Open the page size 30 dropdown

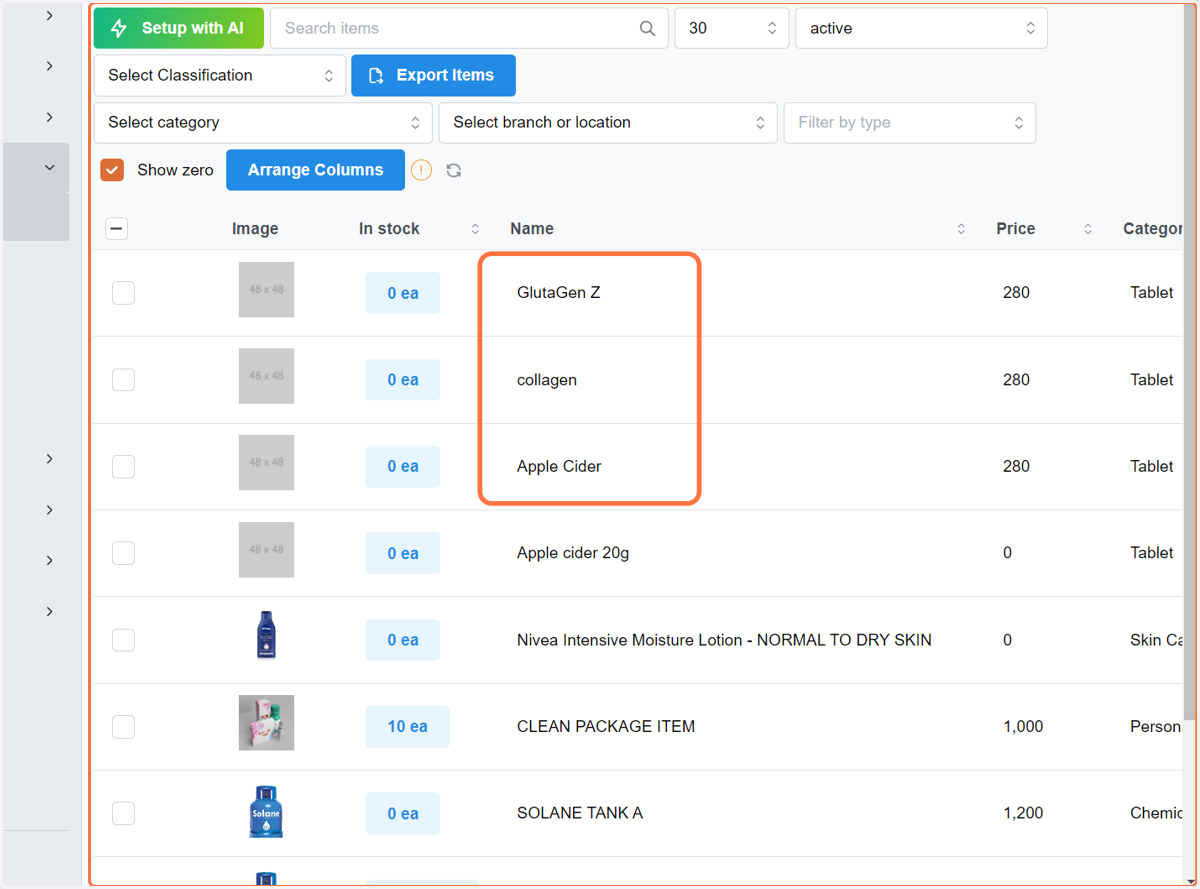[x=732, y=28]
